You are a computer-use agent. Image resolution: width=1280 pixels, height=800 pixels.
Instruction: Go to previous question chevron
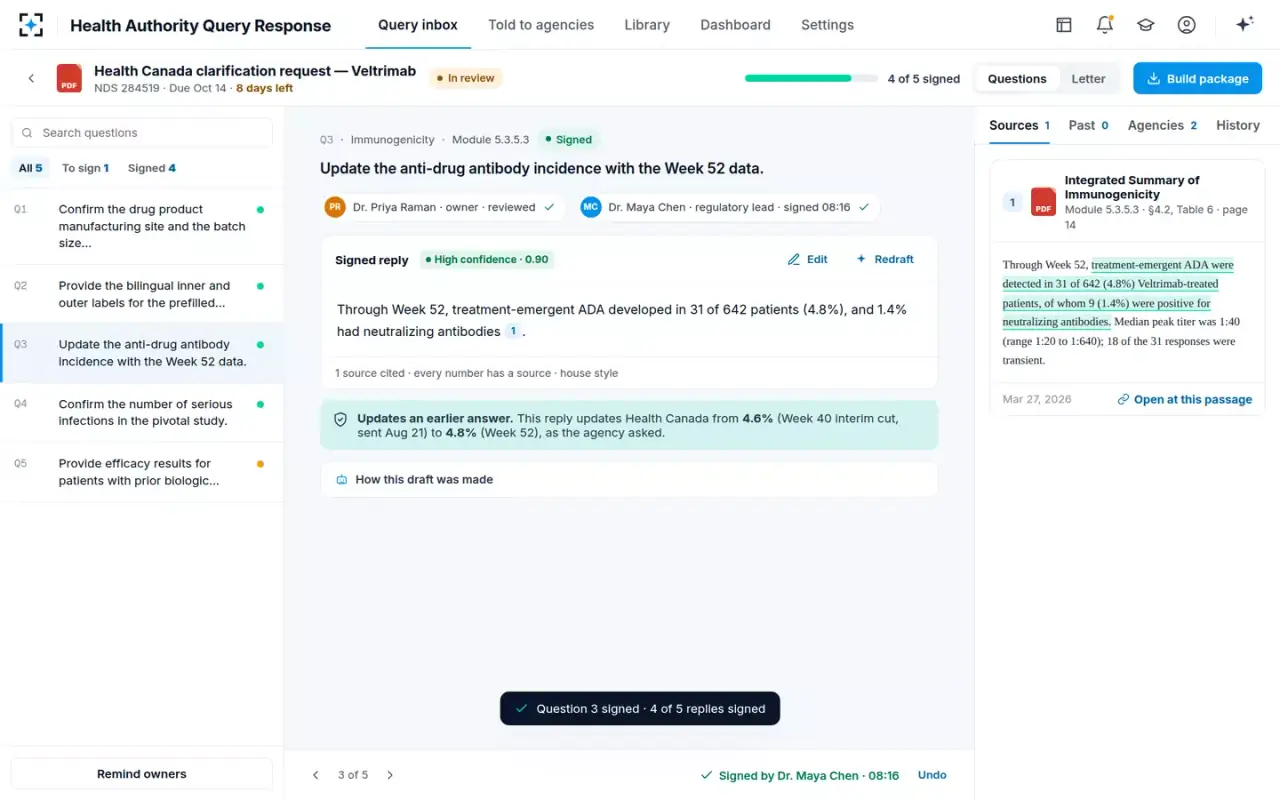[x=316, y=775]
